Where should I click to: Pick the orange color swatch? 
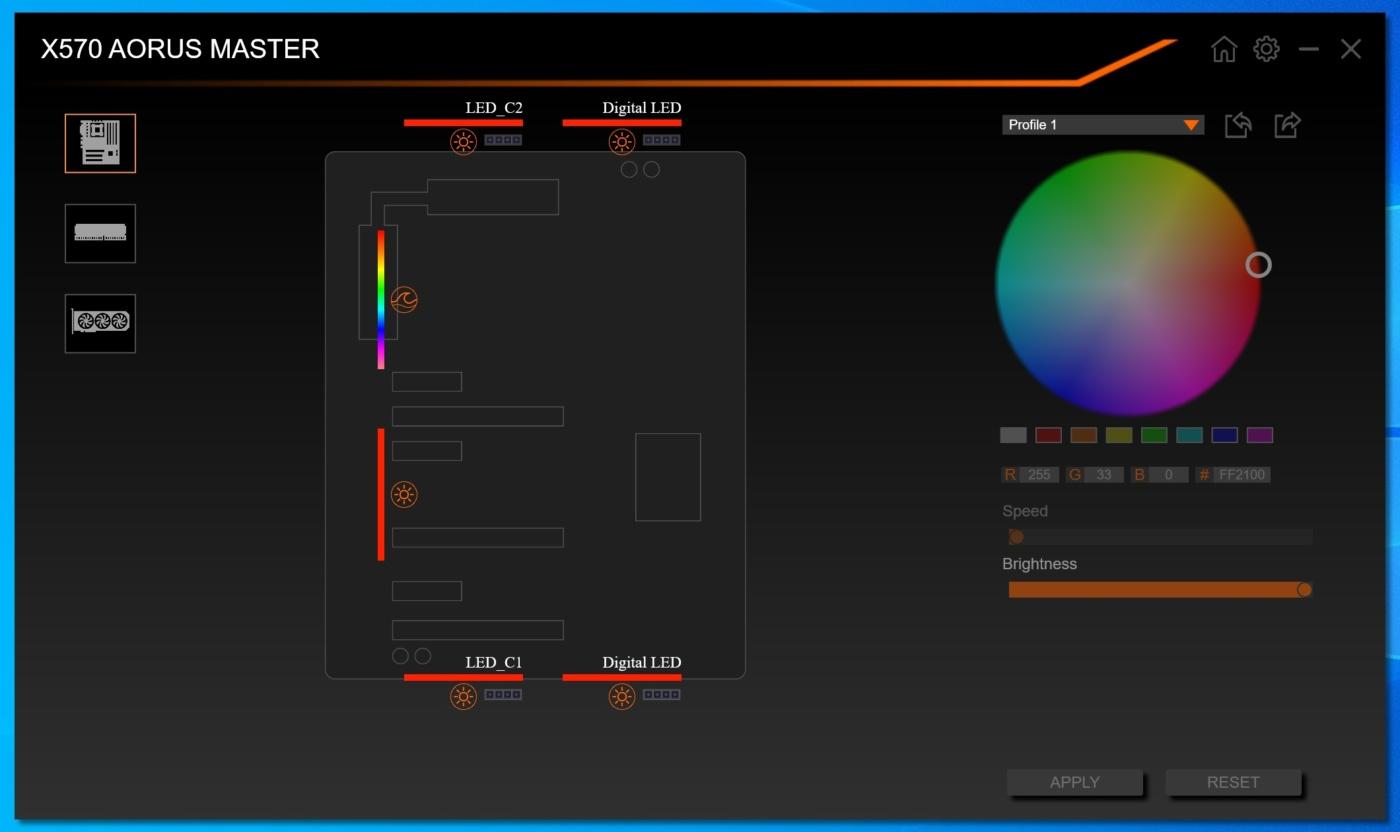point(1084,435)
